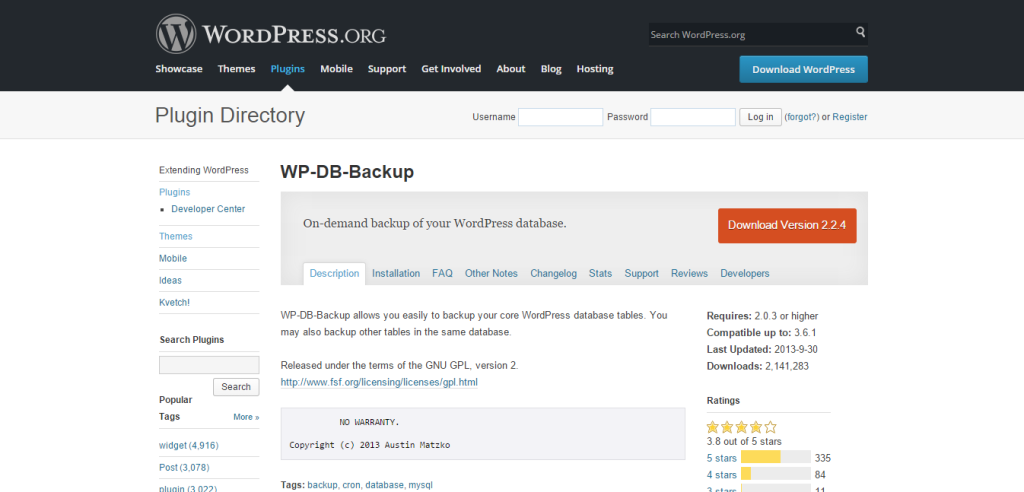Click the 4 stars rating bar

click(x=776, y=474)
